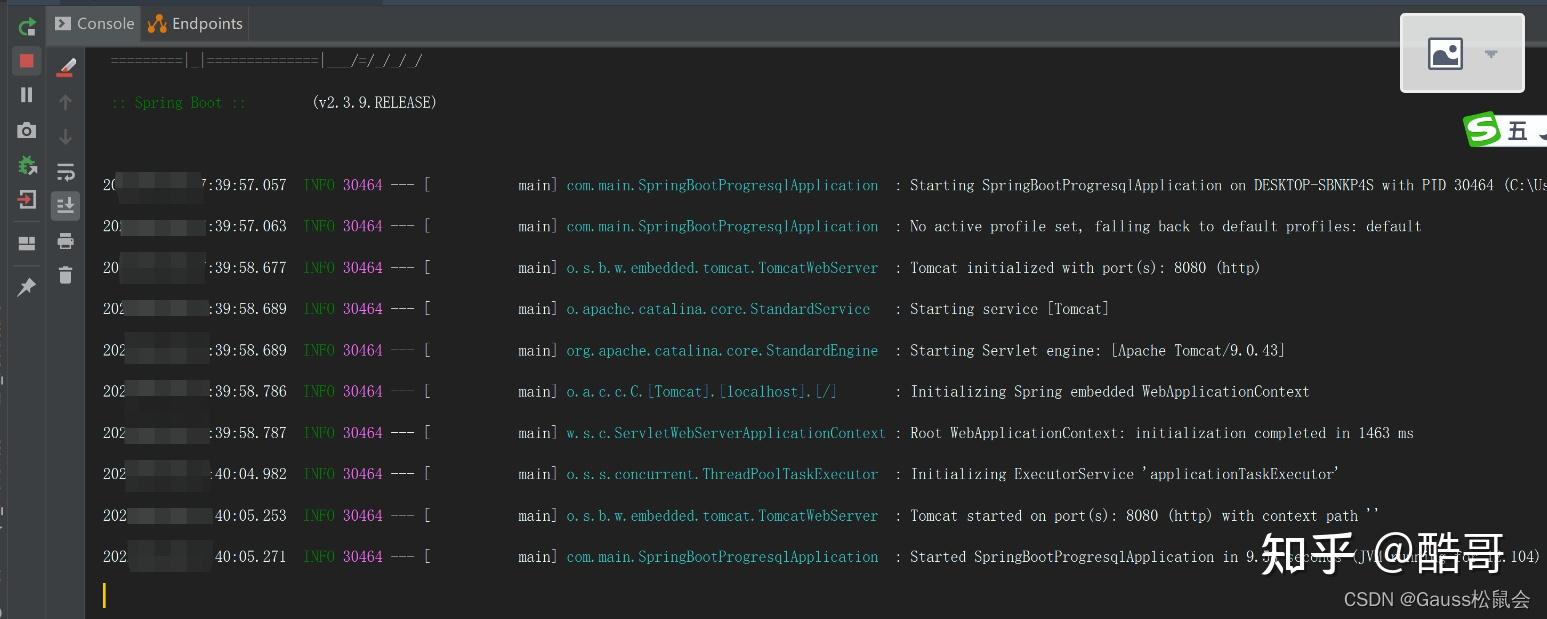Navigate down the stack trace arrow
This screenshot has width=1547, height=619.
coord(65,136)
